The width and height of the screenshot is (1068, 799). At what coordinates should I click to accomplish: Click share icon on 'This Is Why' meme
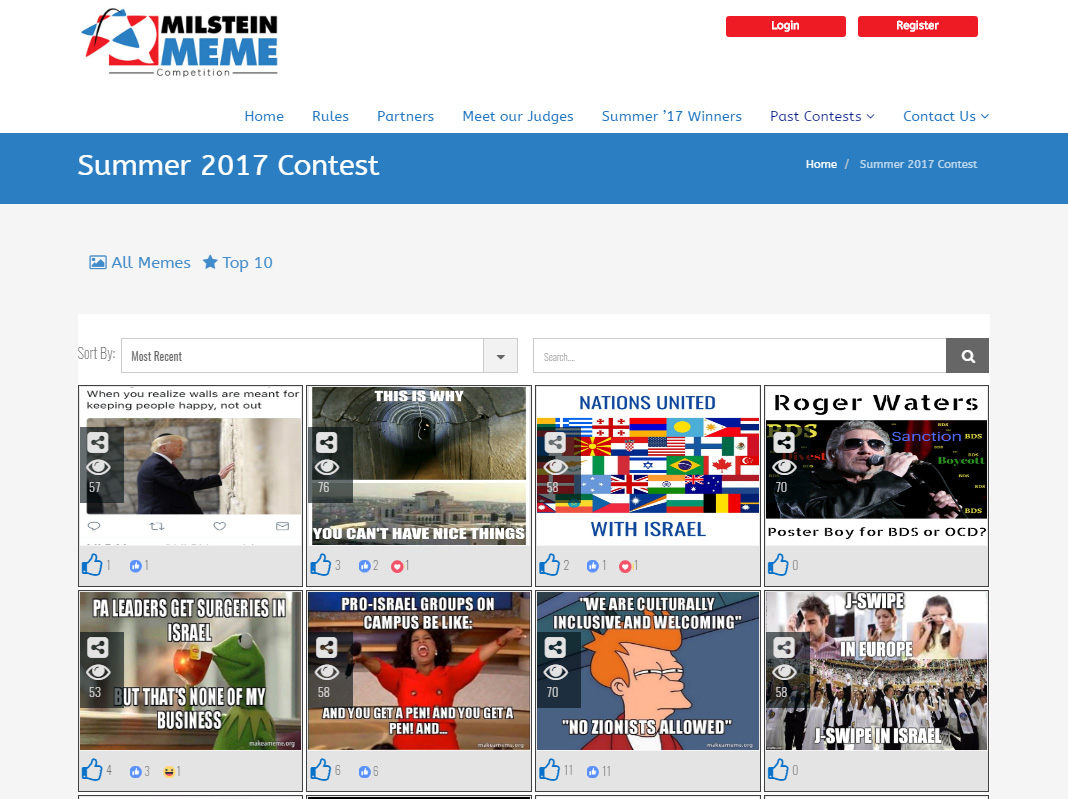click(x=326, y=443)
